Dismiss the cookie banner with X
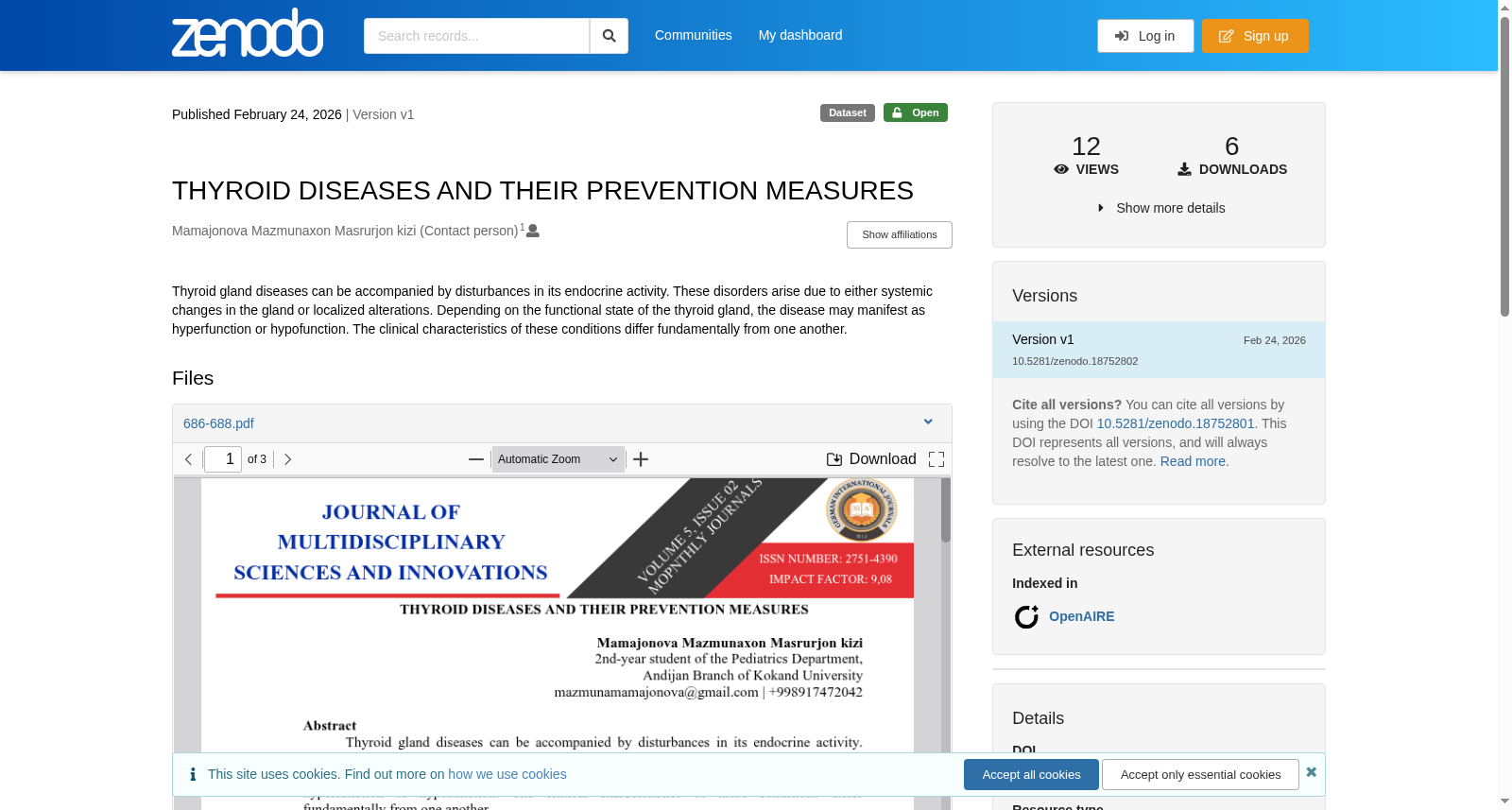 (x=1311, y=772)
